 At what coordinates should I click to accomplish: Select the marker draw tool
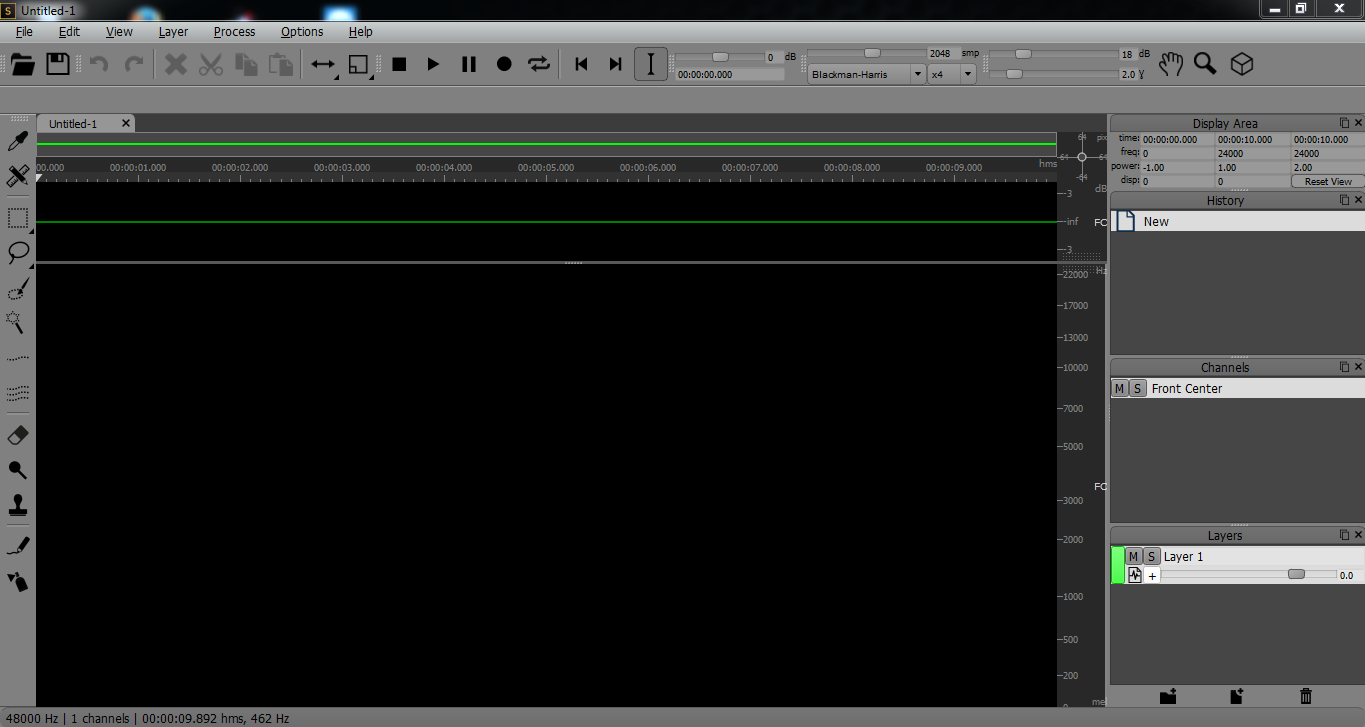(x=17, y=546)
